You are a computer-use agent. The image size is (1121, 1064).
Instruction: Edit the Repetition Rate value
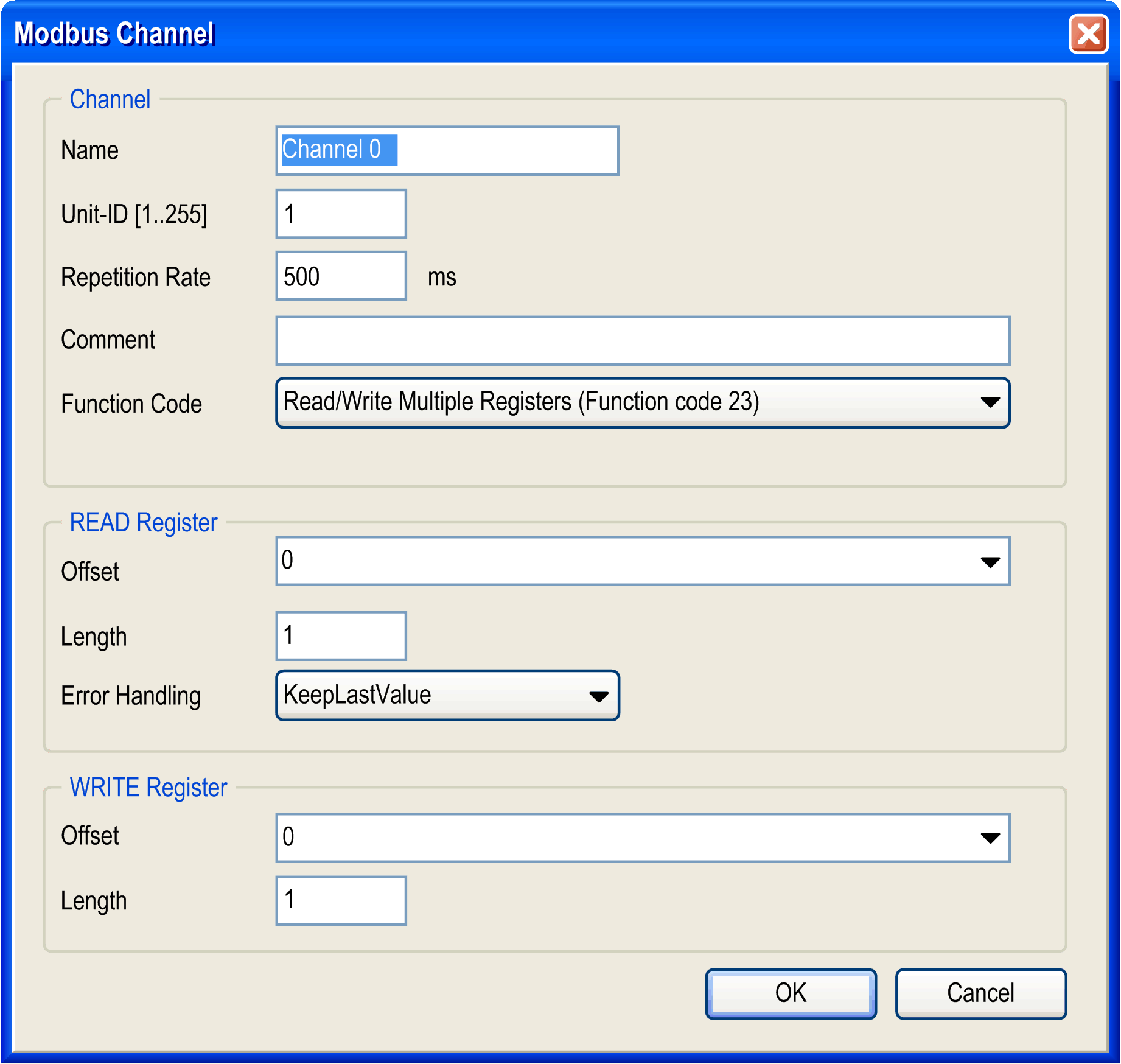coord(341,276)
